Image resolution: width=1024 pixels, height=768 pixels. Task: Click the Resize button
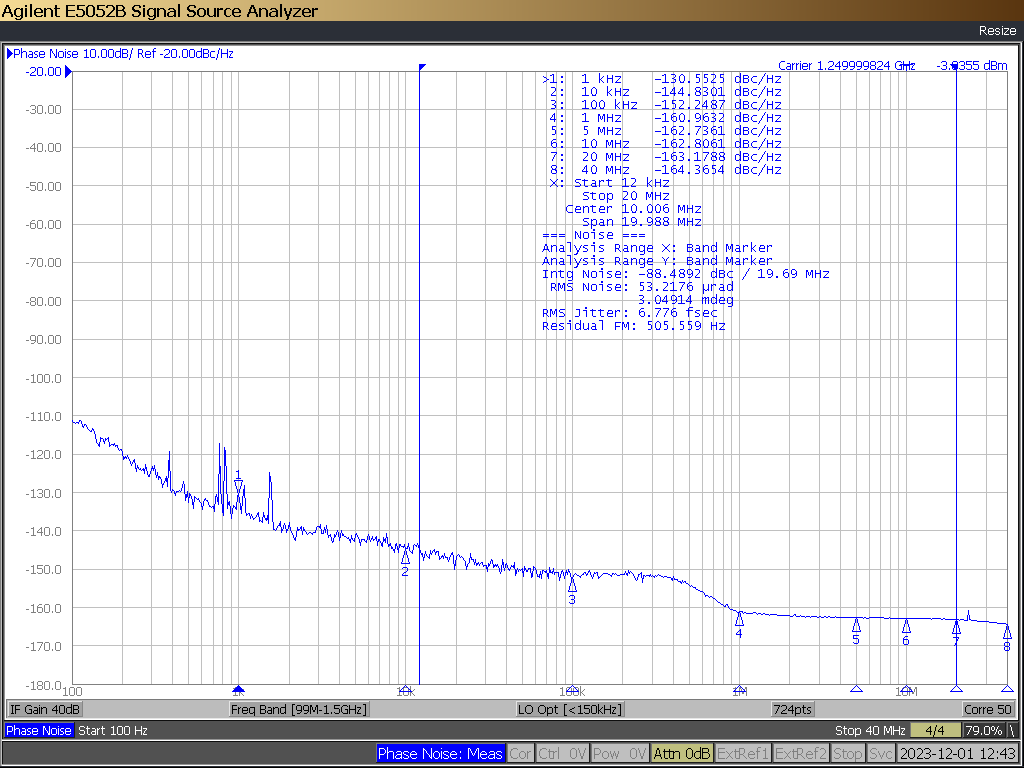pyautogui.click(x=997, y=31)
